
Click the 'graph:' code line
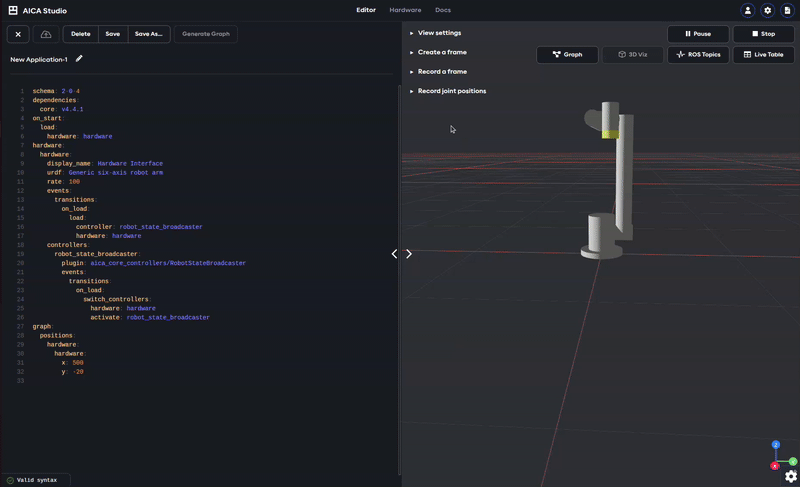tap(43, 326)
